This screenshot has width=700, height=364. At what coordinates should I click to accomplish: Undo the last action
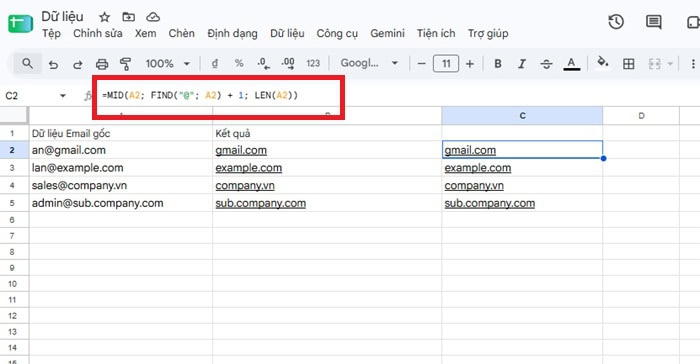coord(53,64)
